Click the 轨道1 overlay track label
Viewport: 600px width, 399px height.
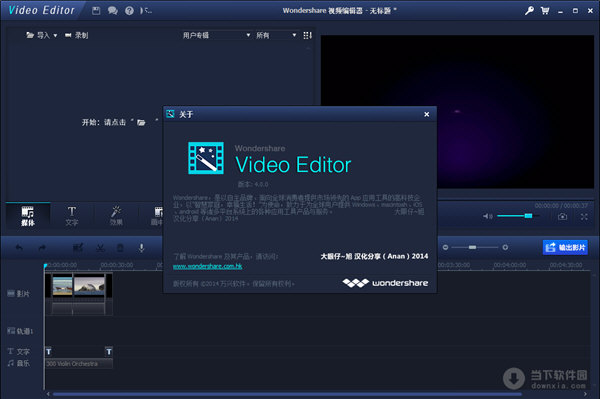click(20, 331)
